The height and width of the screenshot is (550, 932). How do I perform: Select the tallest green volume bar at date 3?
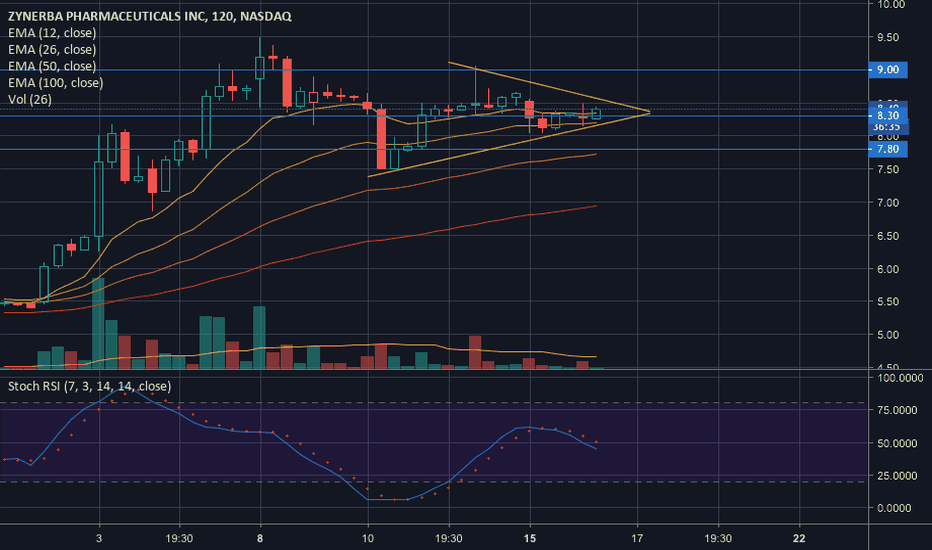coord(98,323)
